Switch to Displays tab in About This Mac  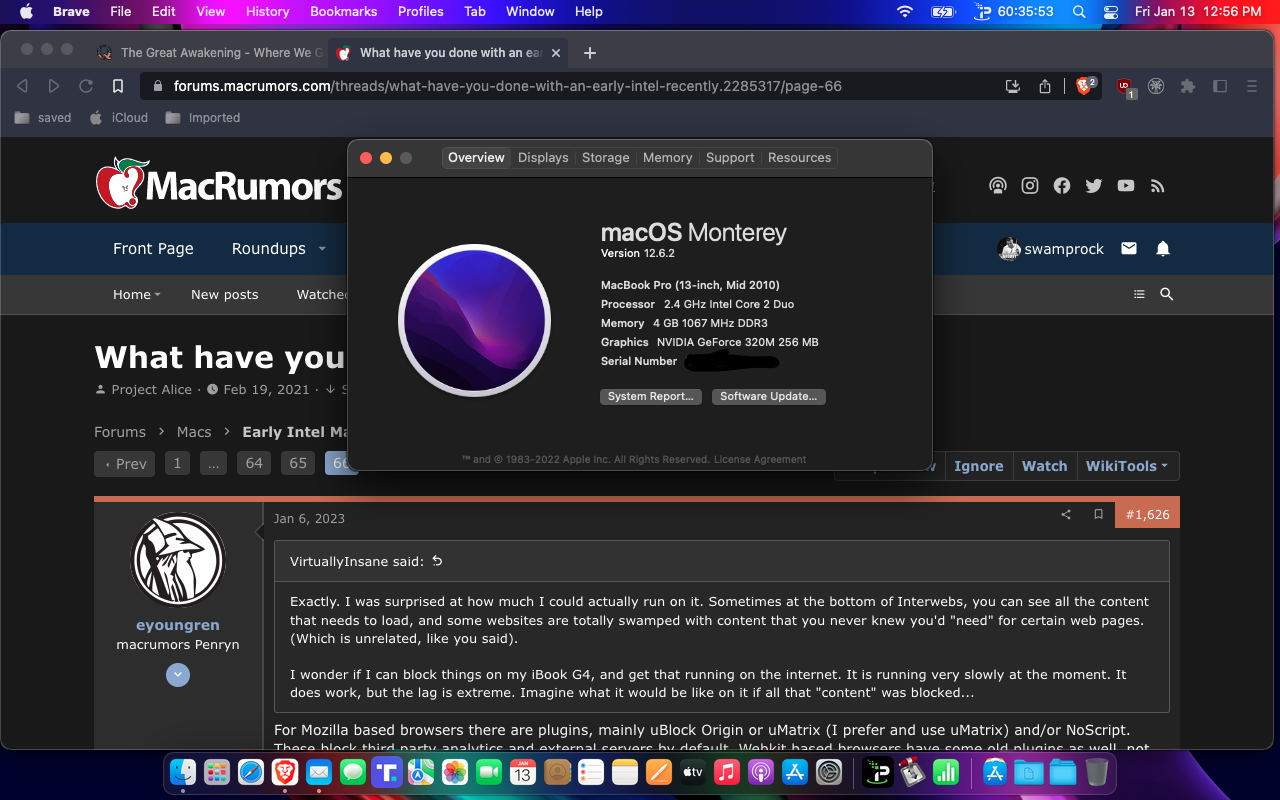[543, 158]
